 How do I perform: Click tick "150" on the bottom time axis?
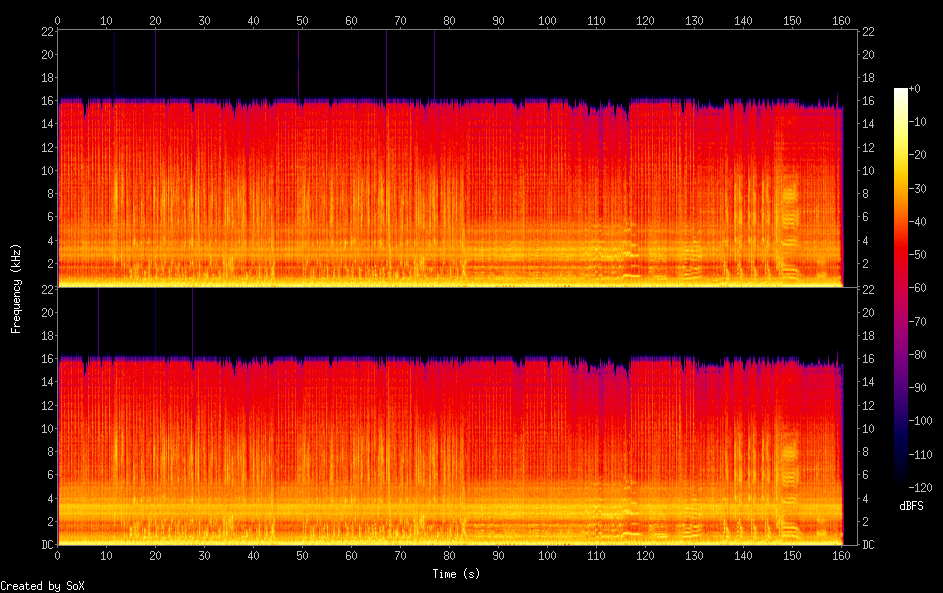(x=792, y=556)
